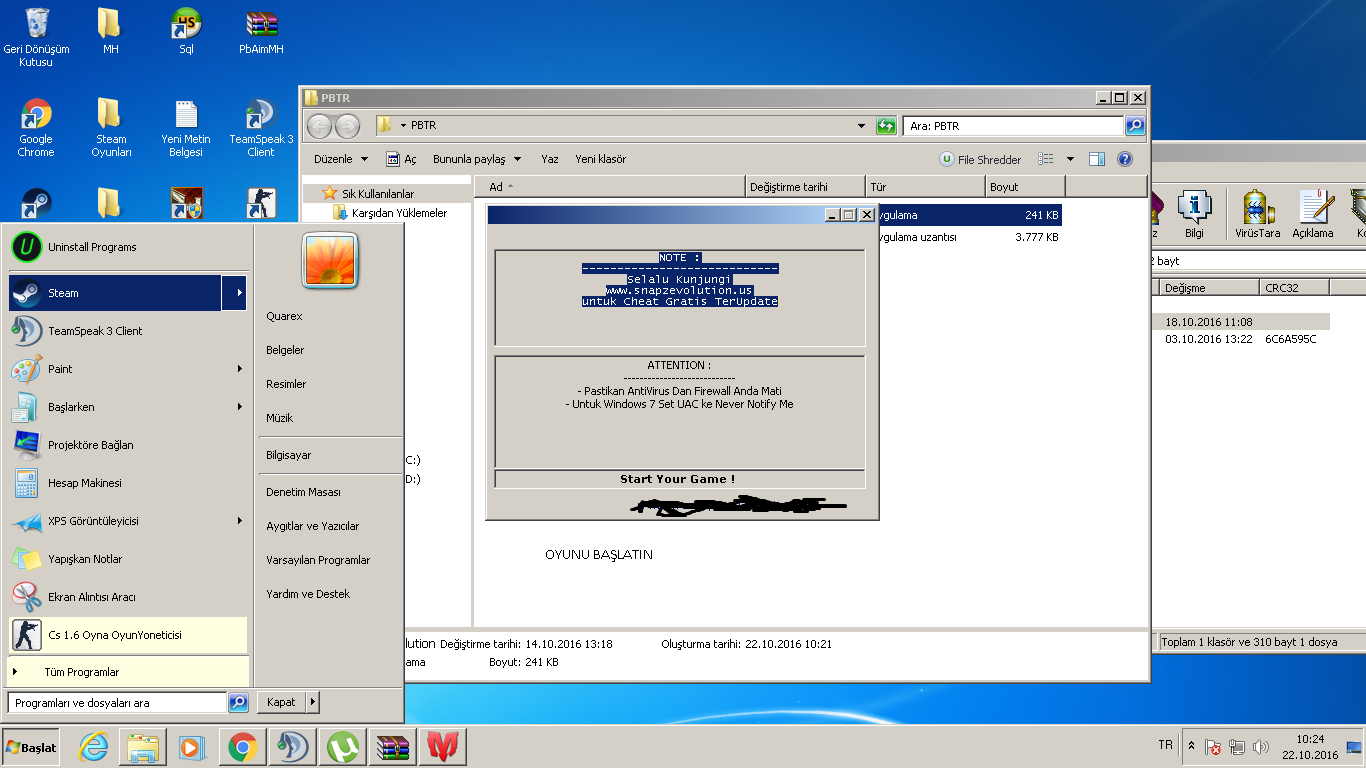Launch the TeamSpeak 3 Client desktop shortcut
This screenshot has width=1366, height=768.
(261, 127)
